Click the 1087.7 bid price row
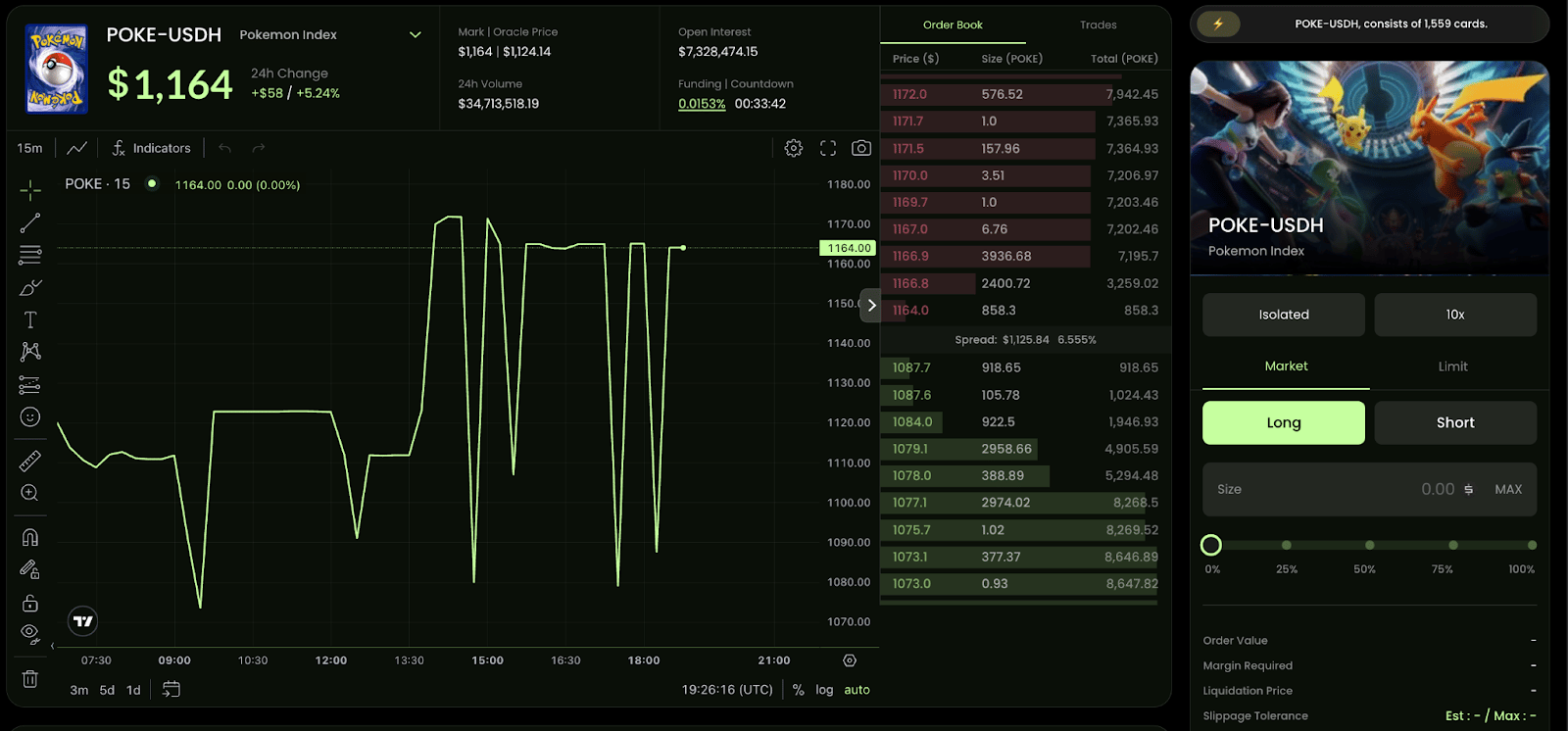The width and height of the screenshot is (1568, 731). [1025, 367]
